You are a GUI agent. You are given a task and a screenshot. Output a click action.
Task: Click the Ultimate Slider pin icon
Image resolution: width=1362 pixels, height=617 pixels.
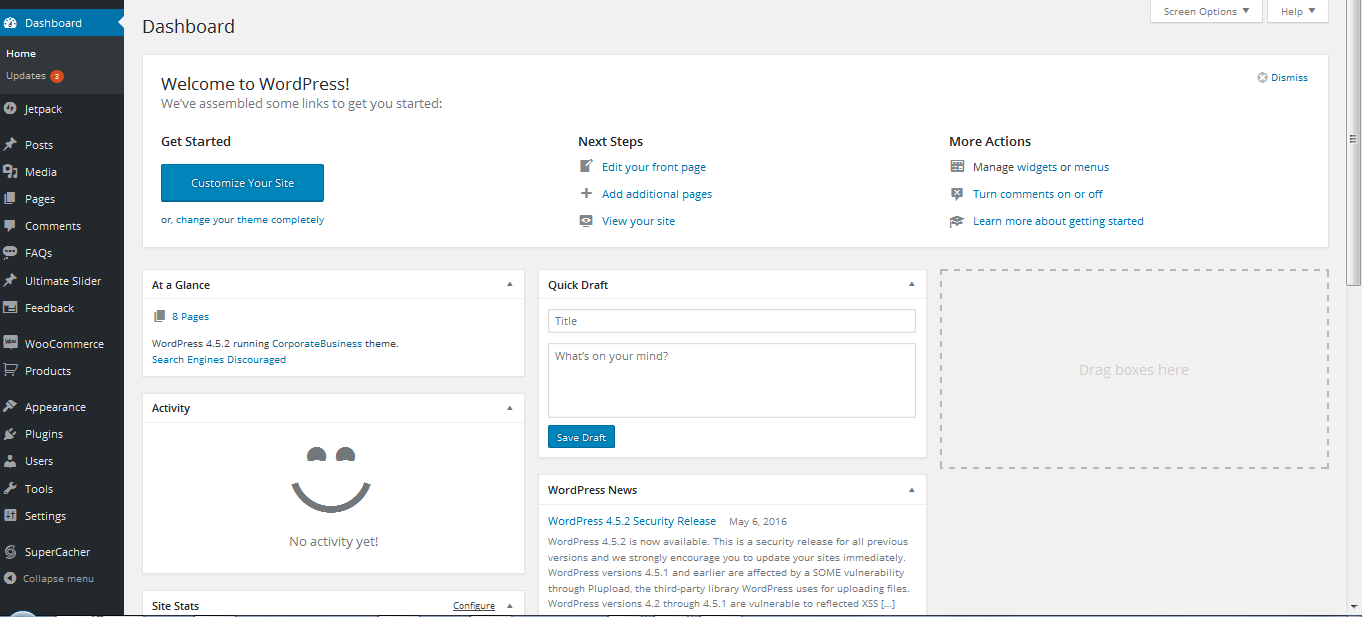(x=10, y=281)
